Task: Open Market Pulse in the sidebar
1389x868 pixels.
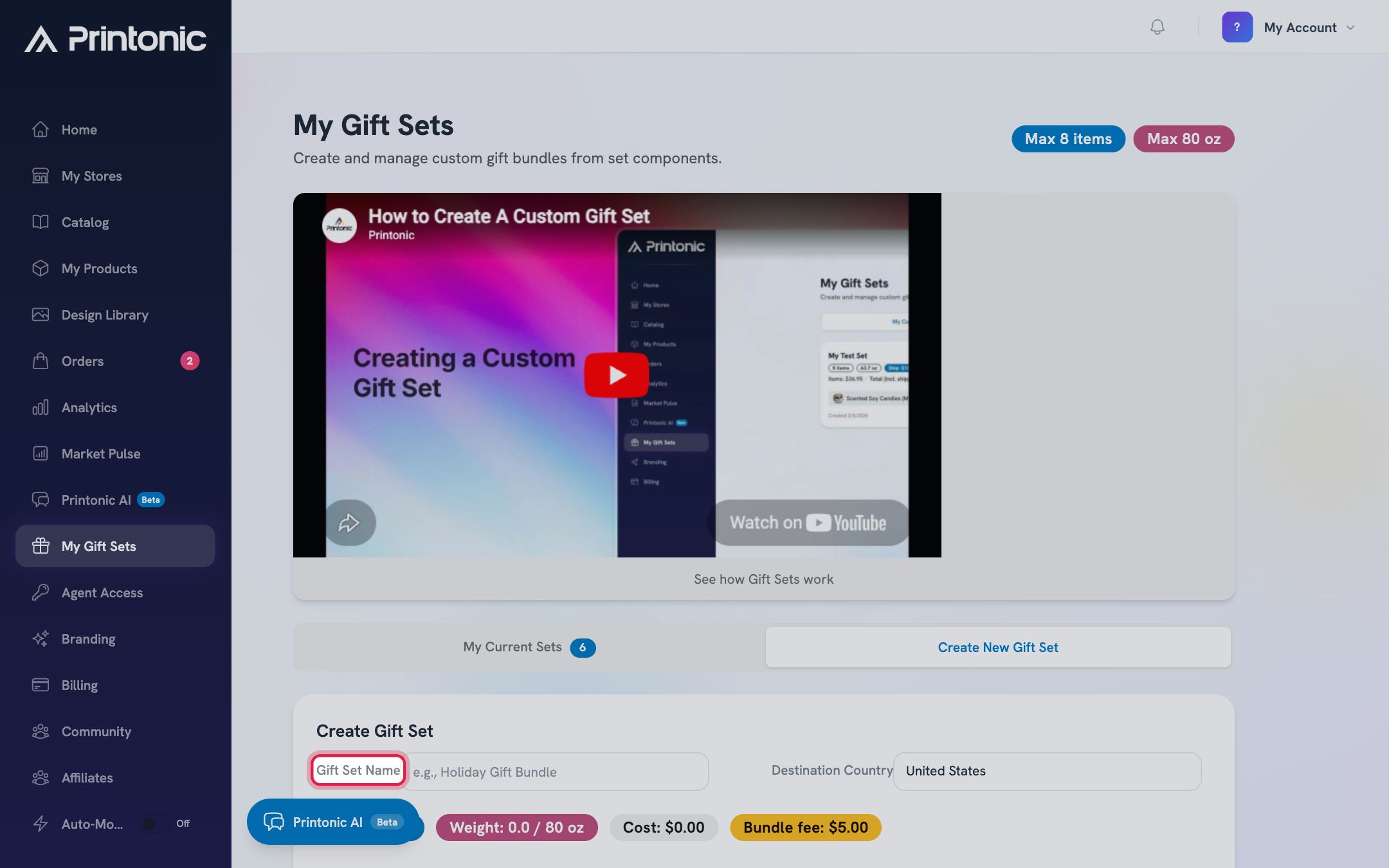Action: click(x=115, y=453)
